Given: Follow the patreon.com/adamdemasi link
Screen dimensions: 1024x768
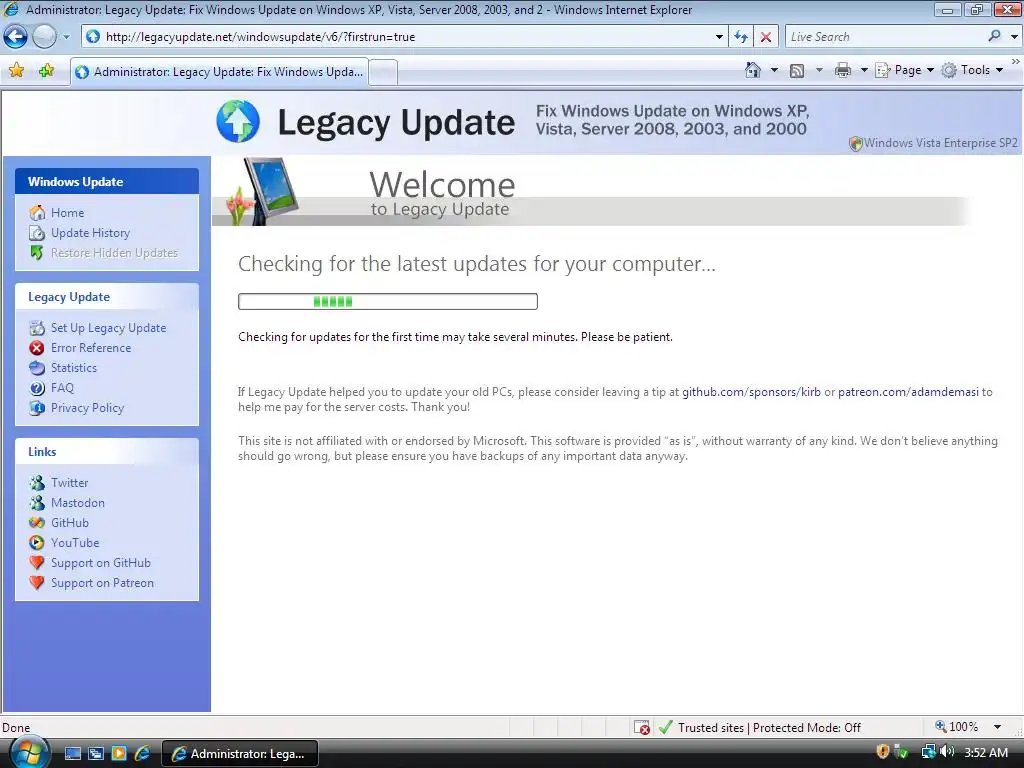Looking at the screenshot, I should pos(908,392).
